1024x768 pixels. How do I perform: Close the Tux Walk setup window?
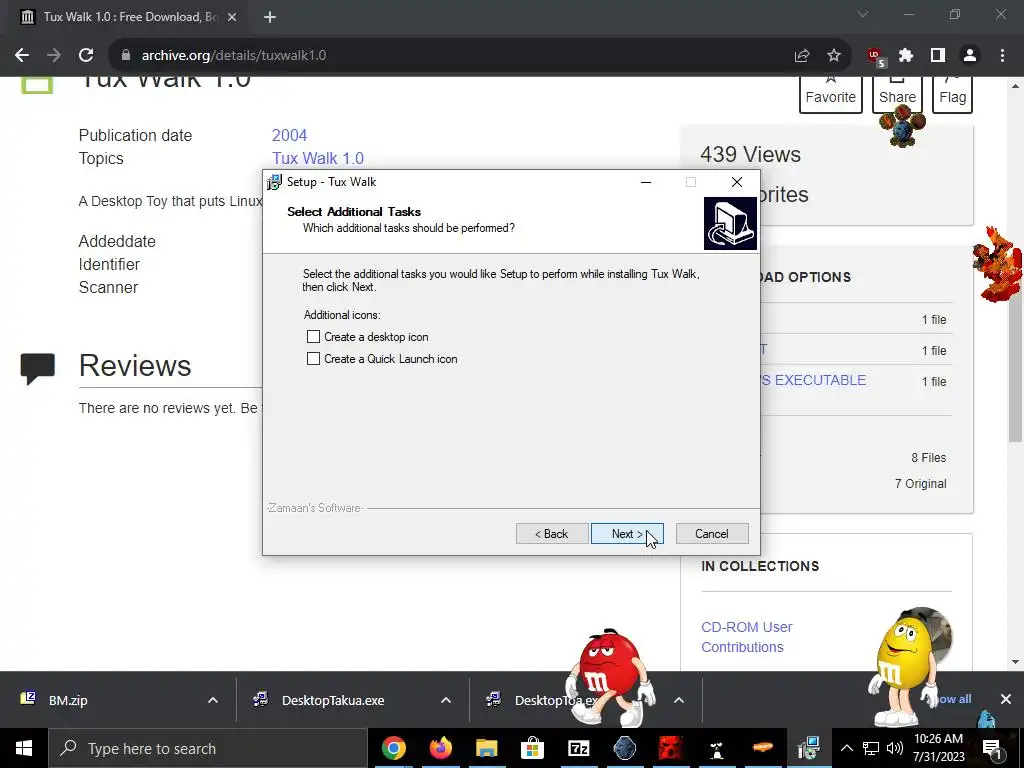[x=737, y=182]
